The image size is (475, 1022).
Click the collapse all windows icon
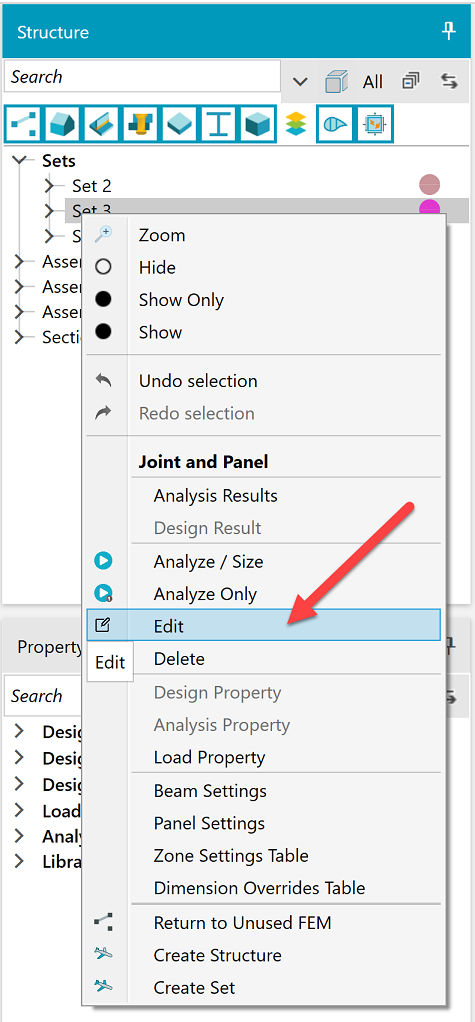pos(410,81)
